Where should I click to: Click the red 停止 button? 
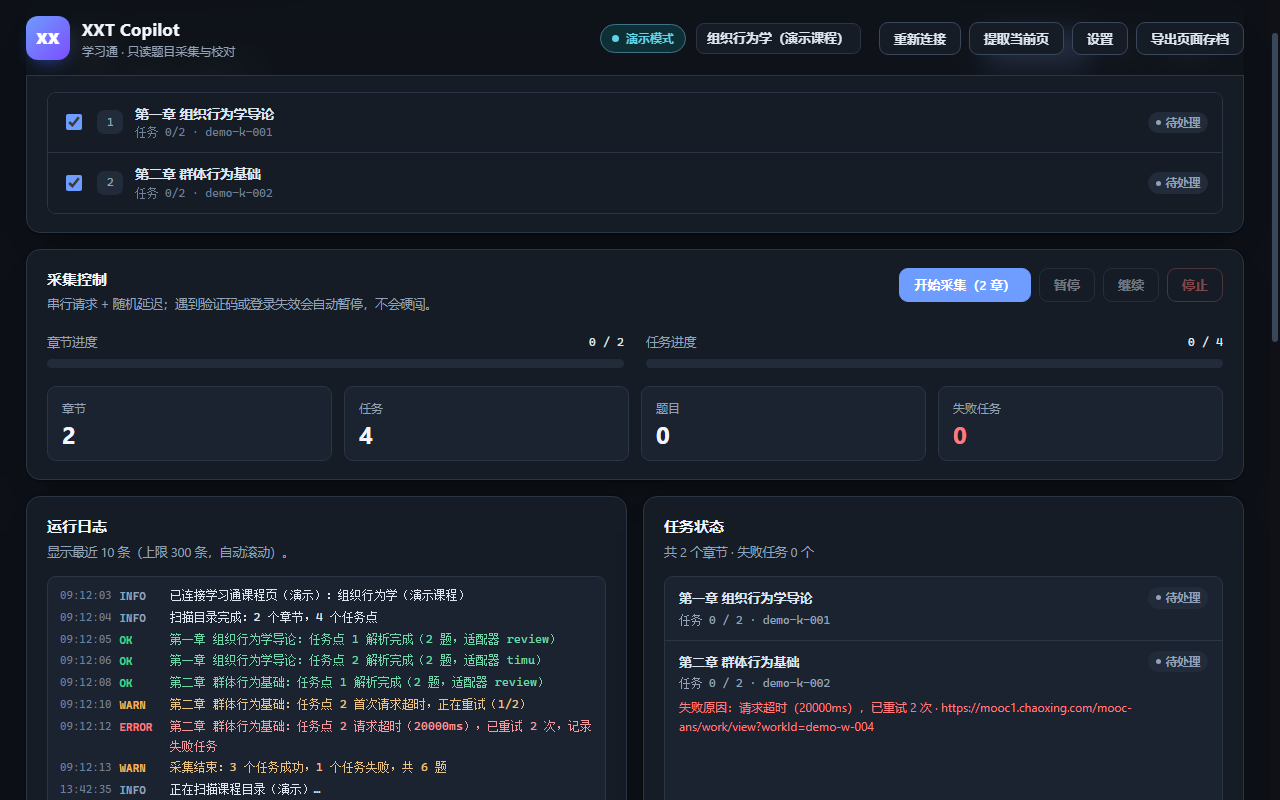pos(1195,285)
